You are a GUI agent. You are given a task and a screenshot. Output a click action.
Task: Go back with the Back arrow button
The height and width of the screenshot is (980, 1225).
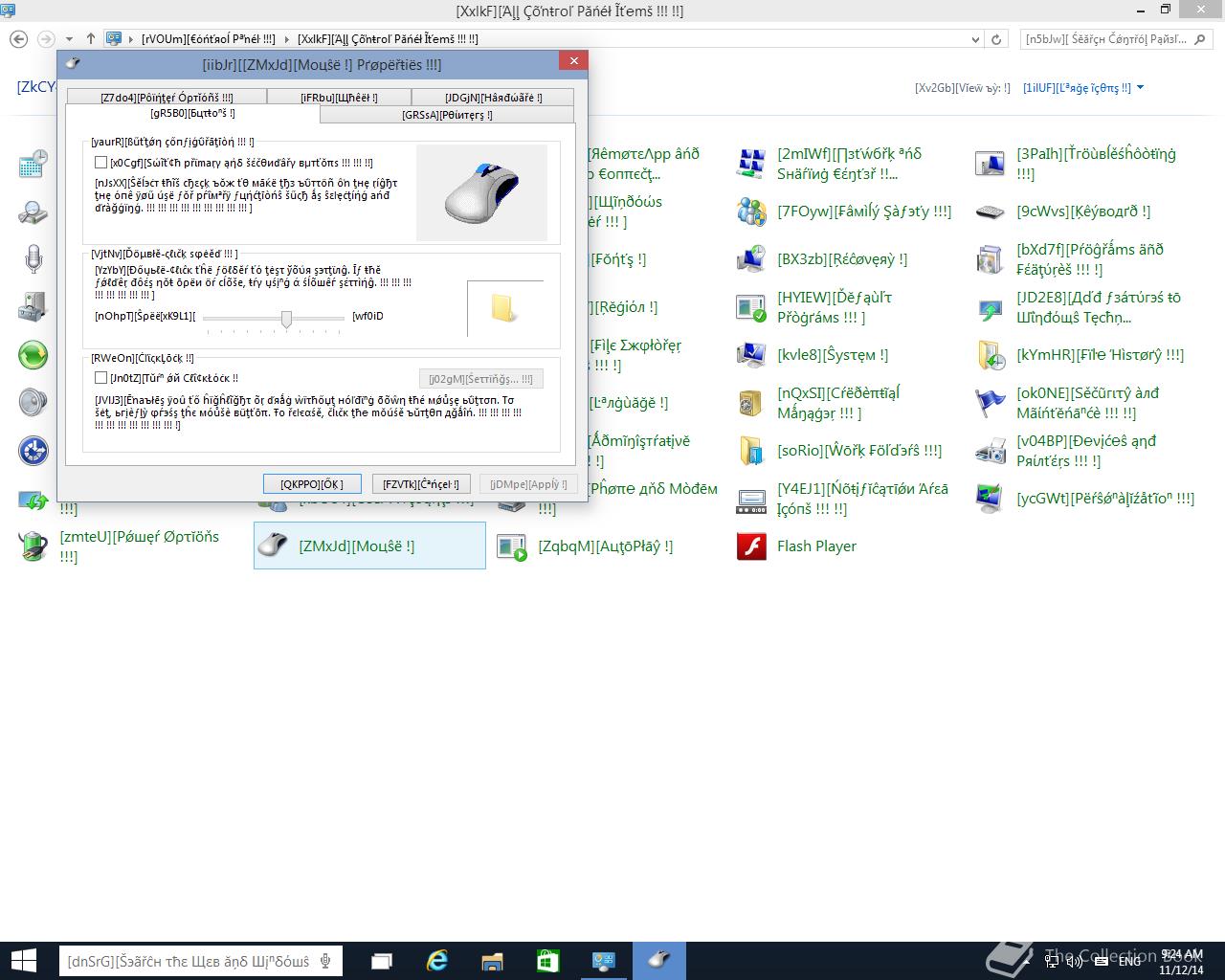pyautogui.click(x=18, y=39)
